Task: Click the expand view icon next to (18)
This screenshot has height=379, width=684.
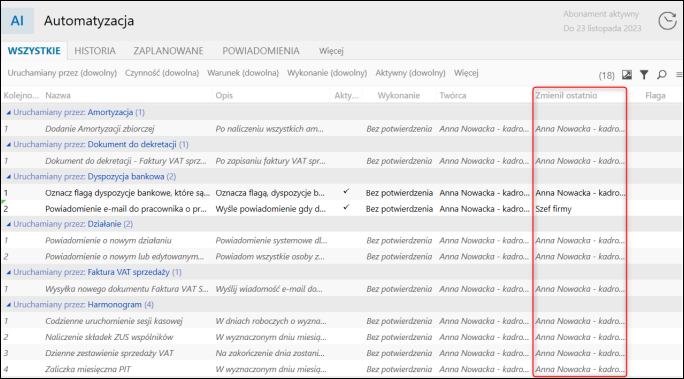Action: [627, 75]
